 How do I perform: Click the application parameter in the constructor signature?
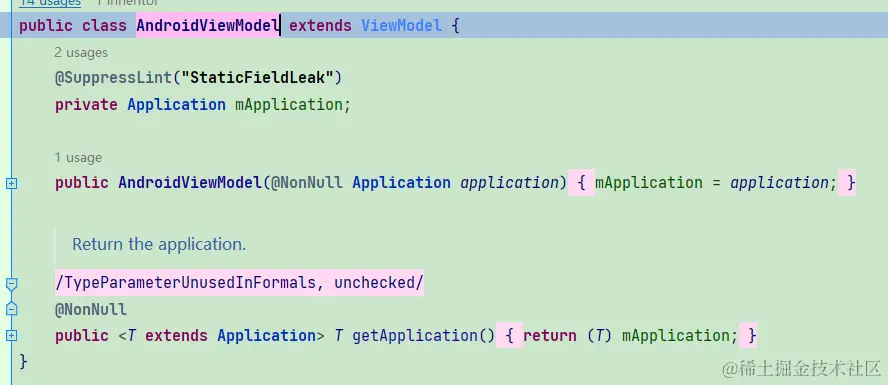[x=509, y=183]
